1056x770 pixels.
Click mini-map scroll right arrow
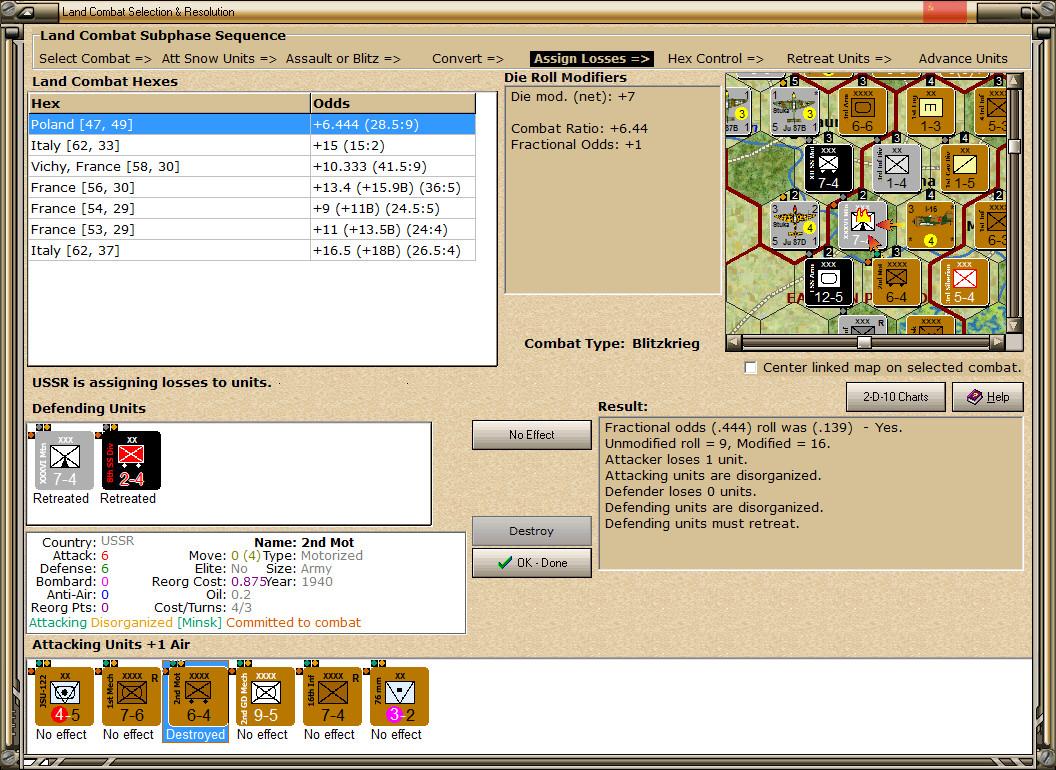[997, 342]
